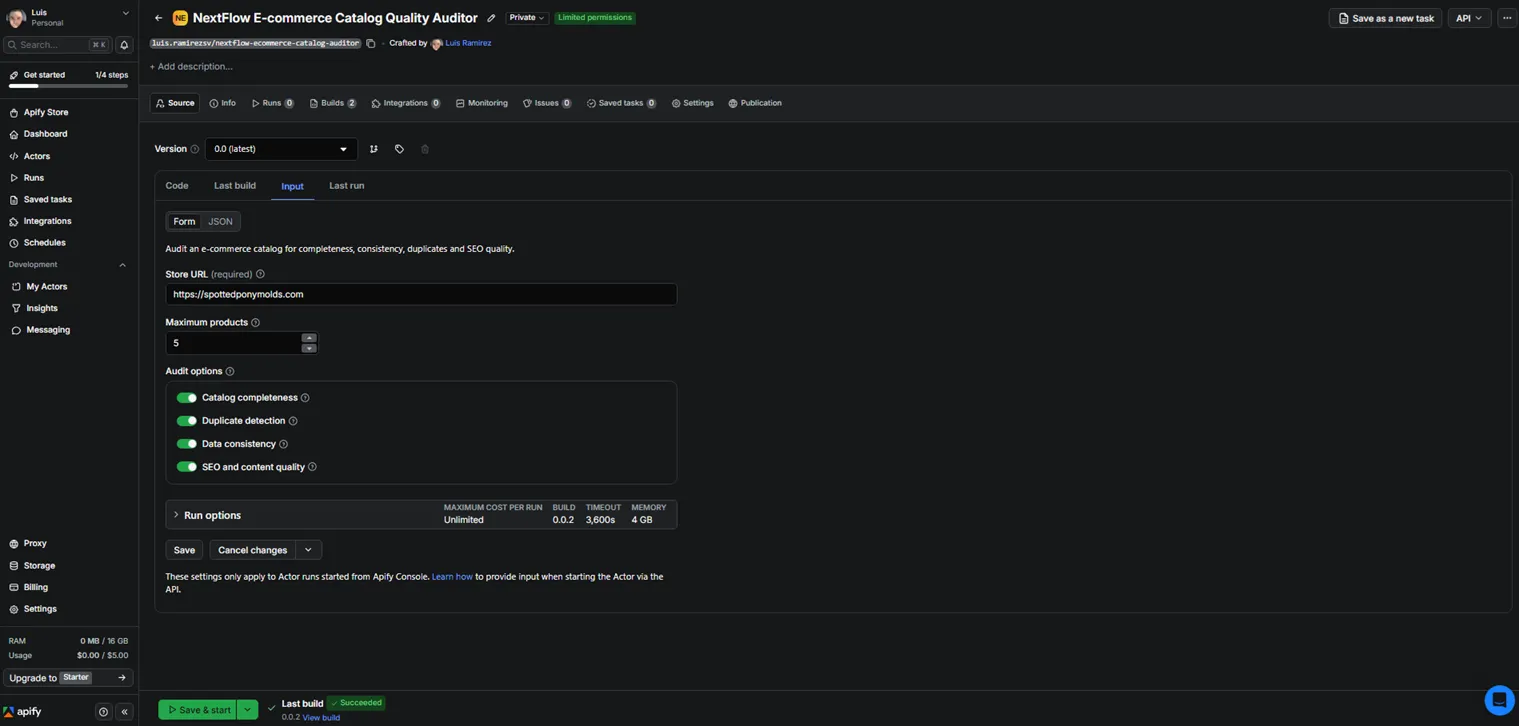Open the more options ellipsis menu
This screenshot has width=1519, height=726.
[1507, 18]
